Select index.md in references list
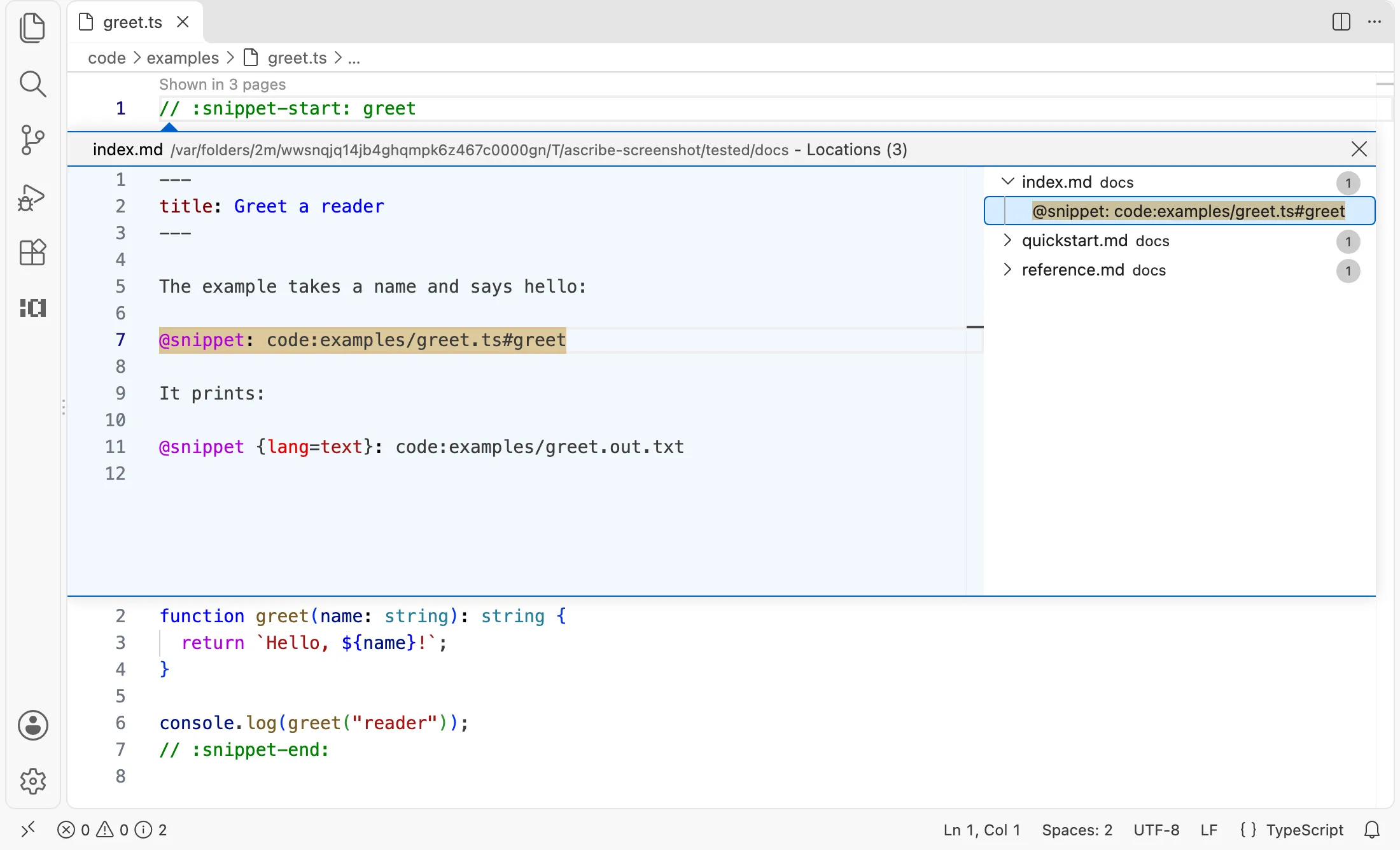The width and height of the screenshot is (1400, 850). pyautogui.click(x=1180, y=182)
